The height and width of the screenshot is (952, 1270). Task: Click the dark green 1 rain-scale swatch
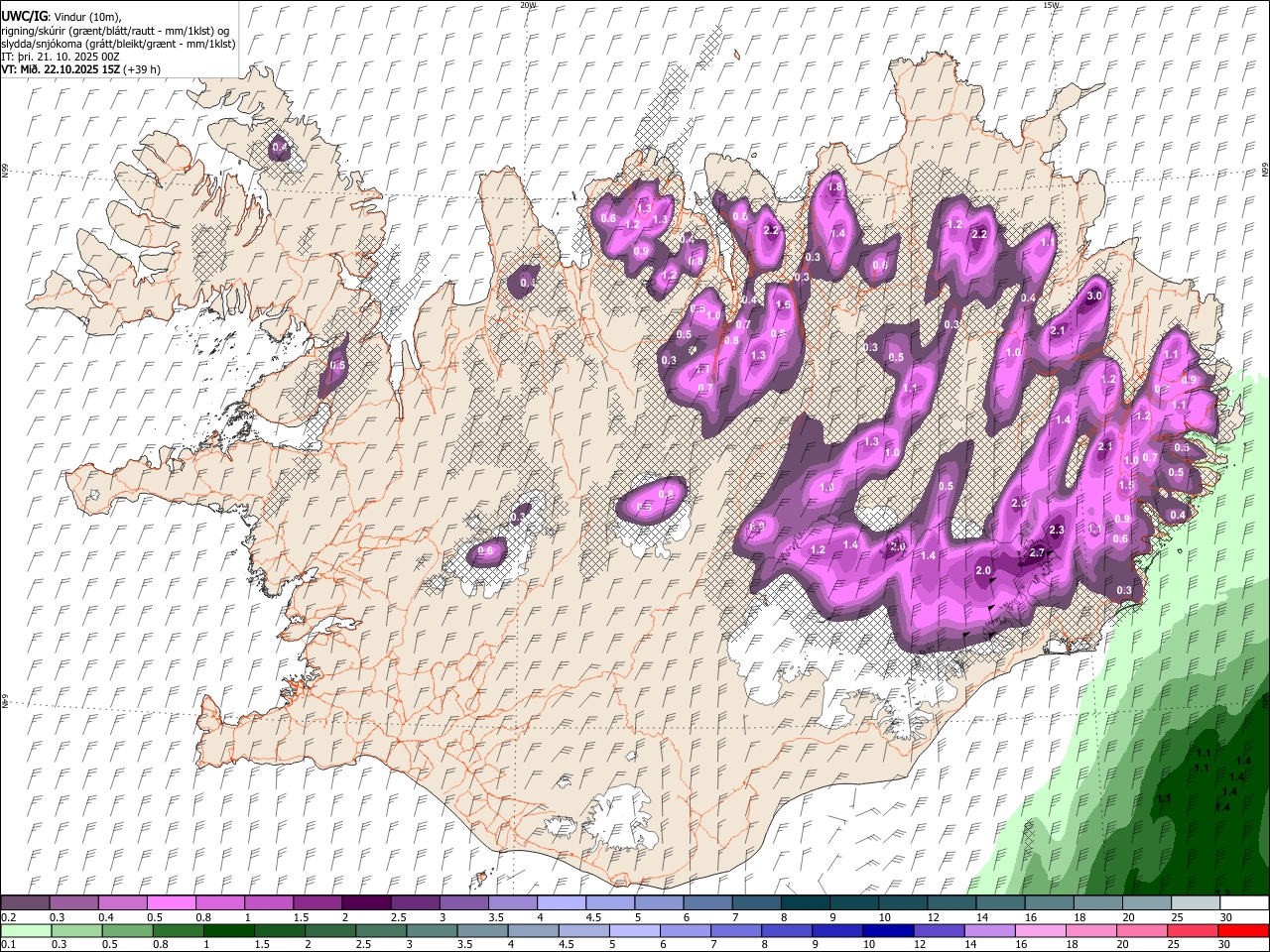click(229, 930)
